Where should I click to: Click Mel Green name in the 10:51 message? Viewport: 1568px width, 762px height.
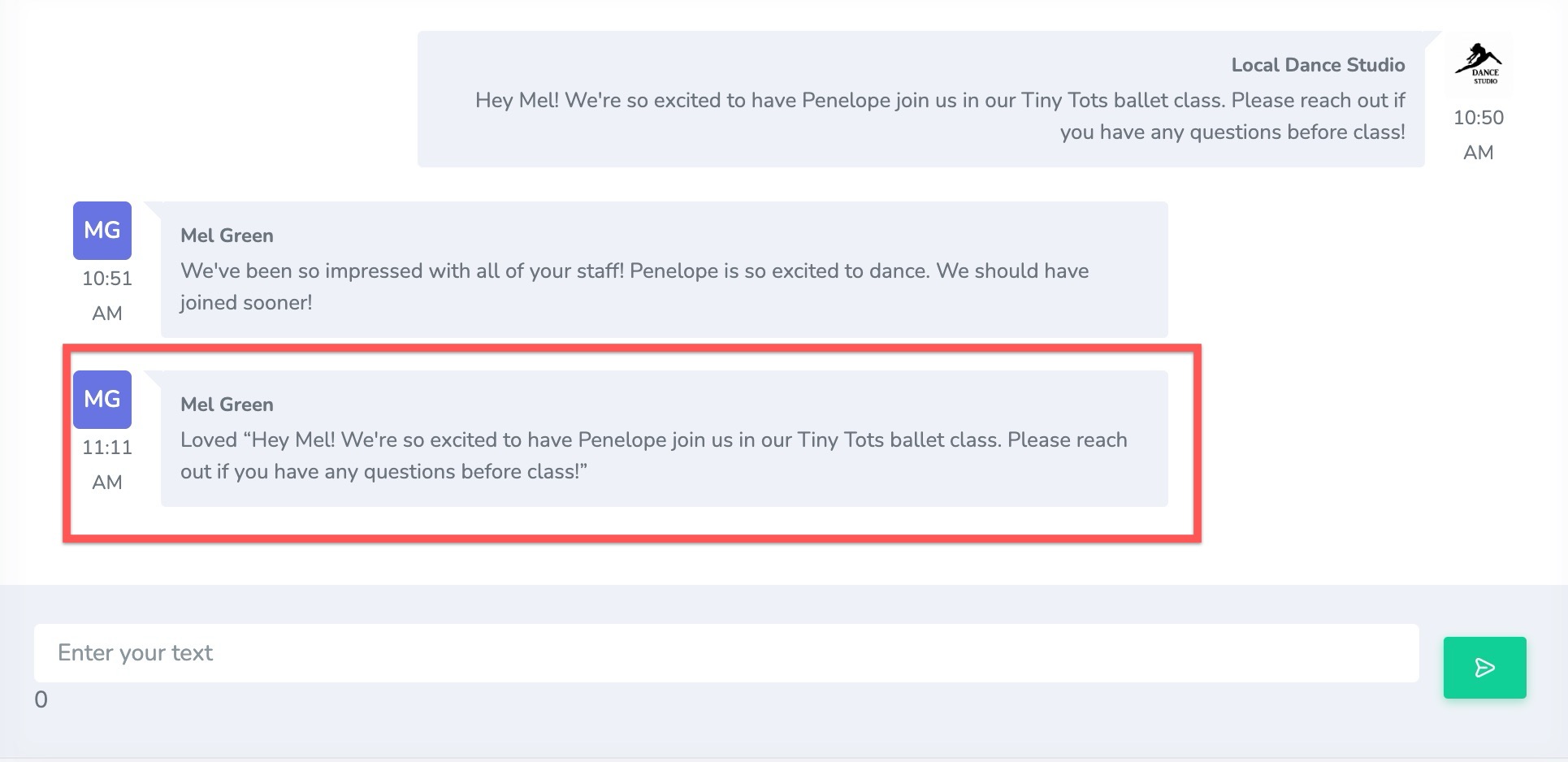(x=227, y=236)
